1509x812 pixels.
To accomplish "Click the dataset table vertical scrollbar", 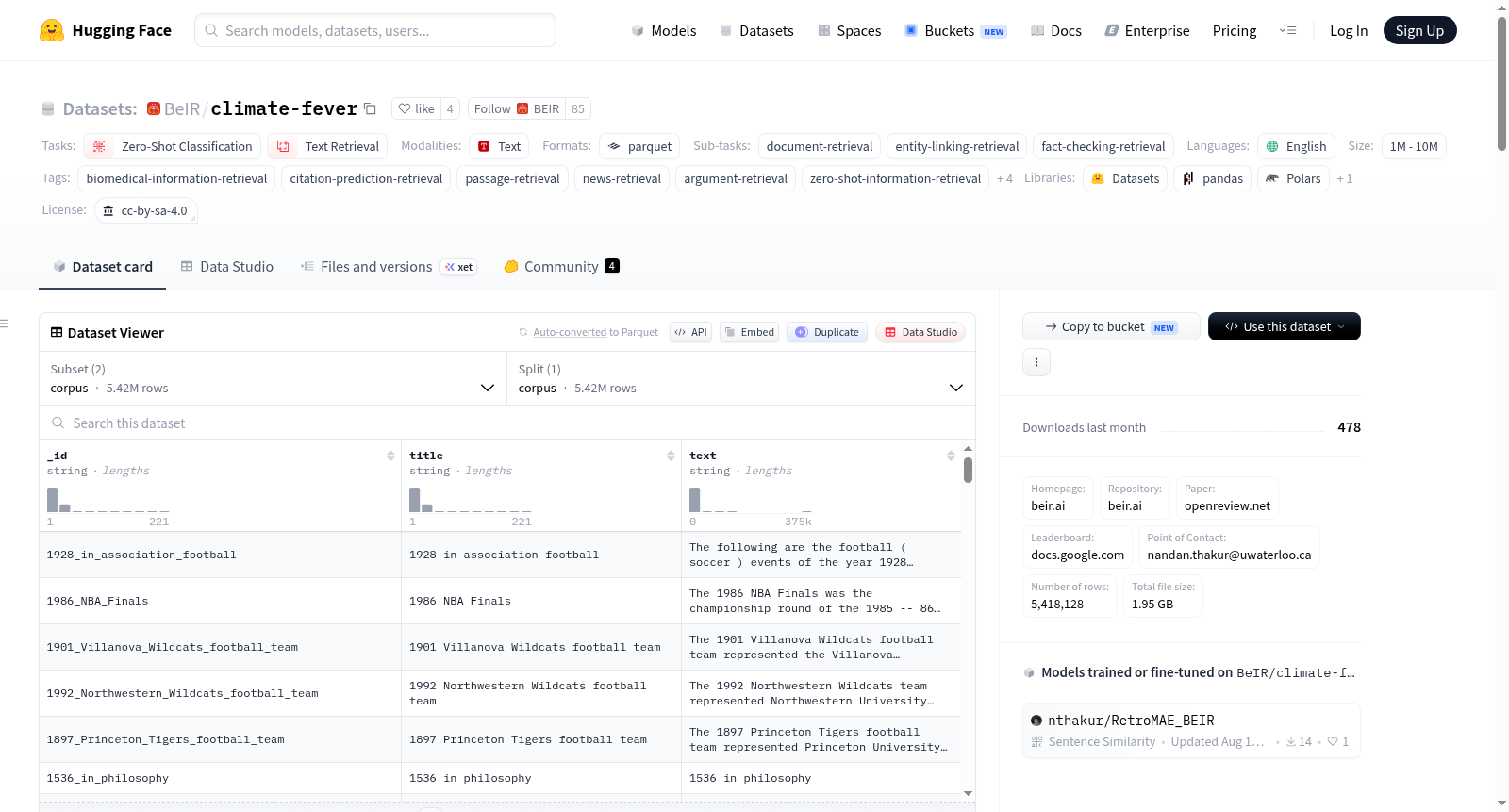I will coord(968,470).
